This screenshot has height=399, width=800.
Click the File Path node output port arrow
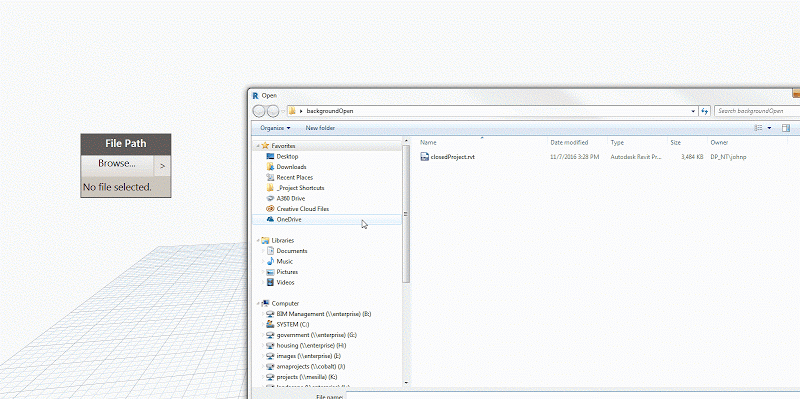coord(162,166)
